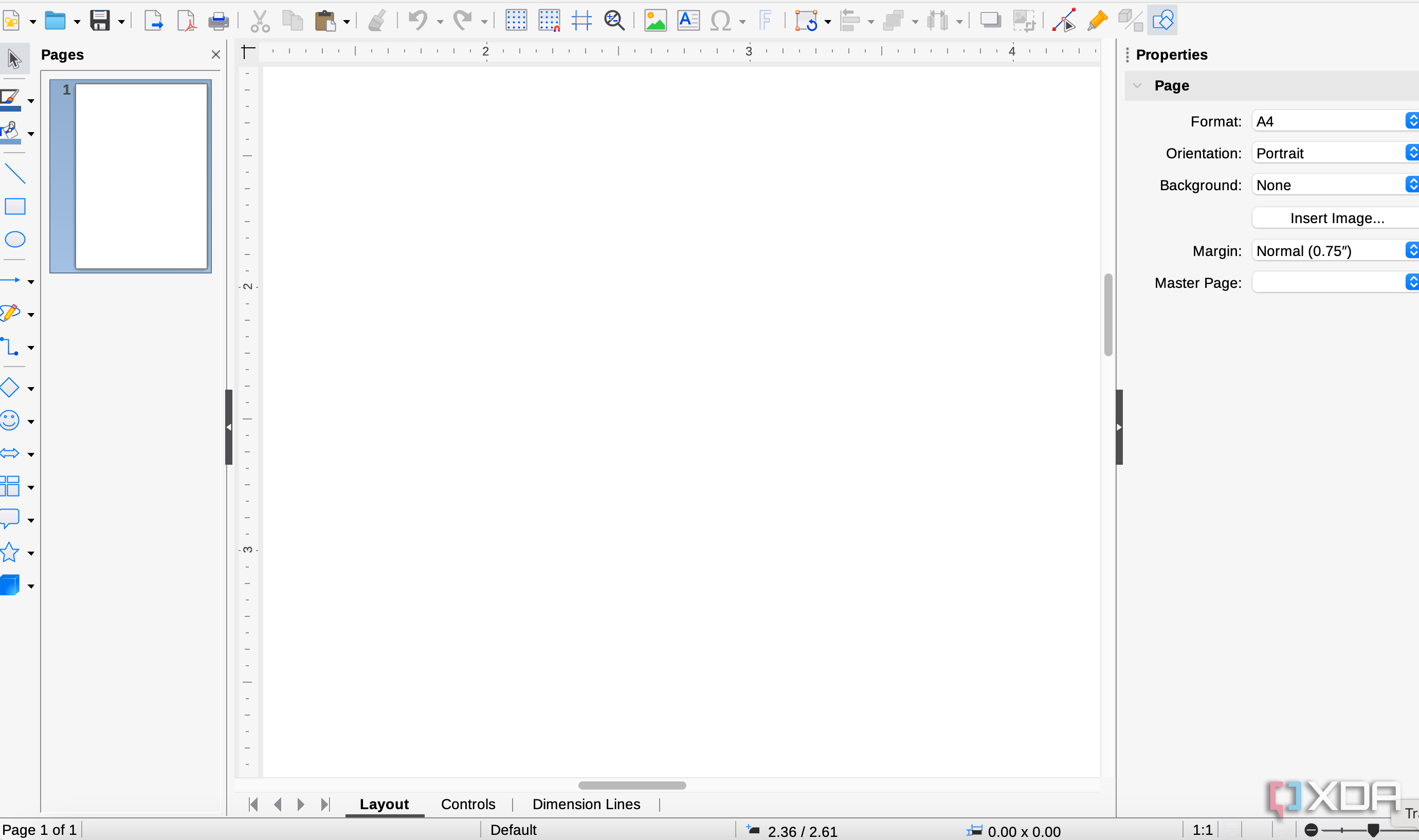Close the Pages panel
The image size is (1419, 840).
[x=215, y=54]
